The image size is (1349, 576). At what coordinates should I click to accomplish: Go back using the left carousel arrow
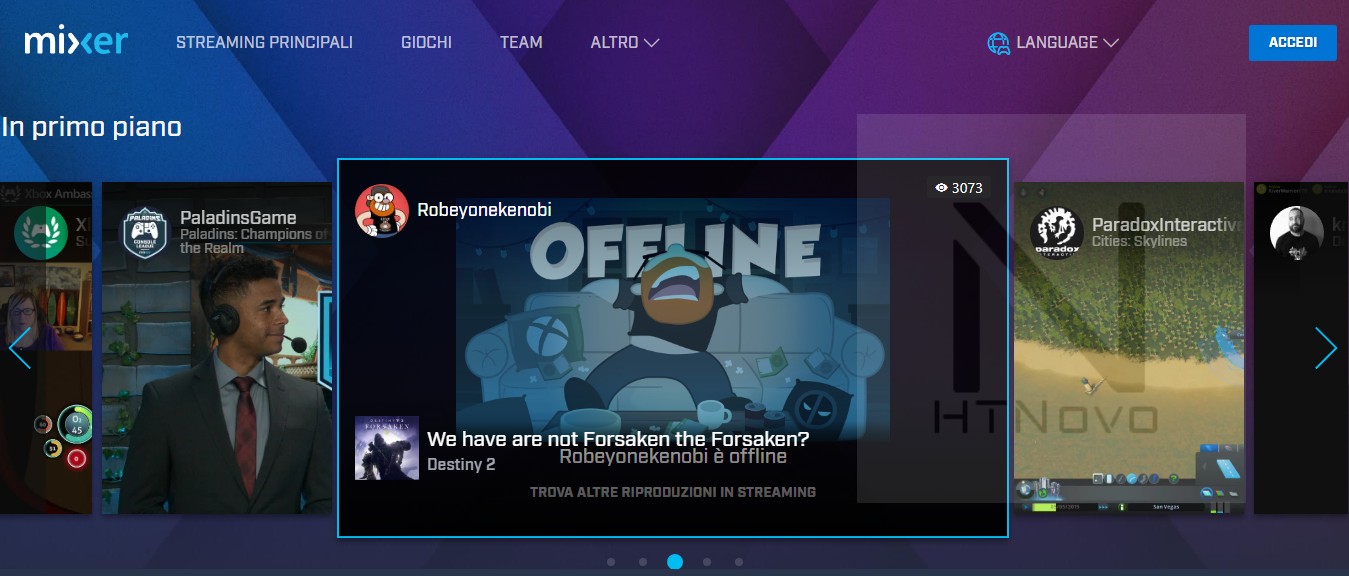click(x=21, y=348)
